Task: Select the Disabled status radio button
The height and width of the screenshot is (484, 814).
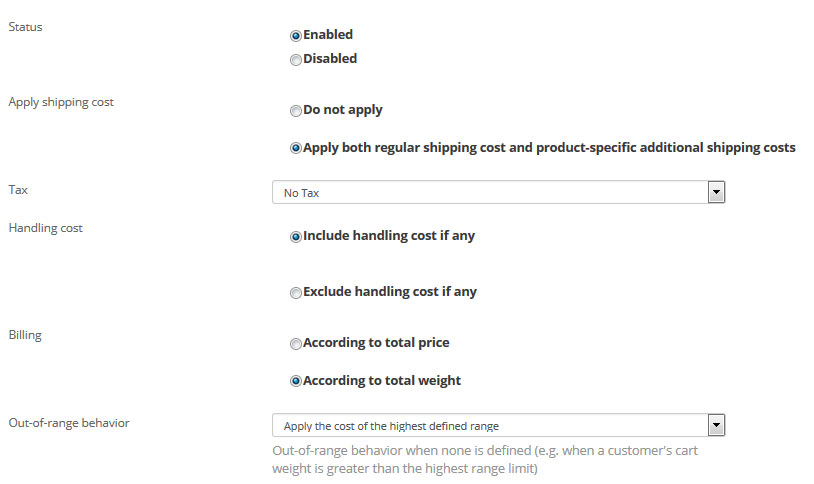Action: click(x=296, y=59)
